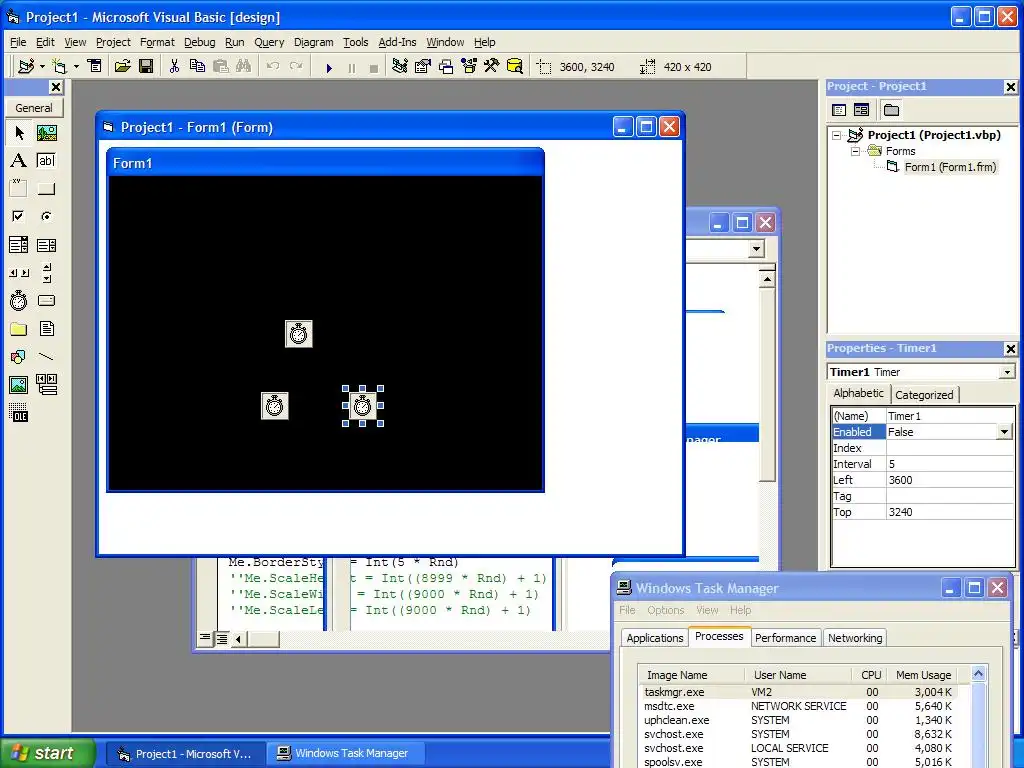Image resolution: width=1024 pixels, height=768 pixels.
Task: Switch to Categorized properties tab
Action: pos(923,394)
